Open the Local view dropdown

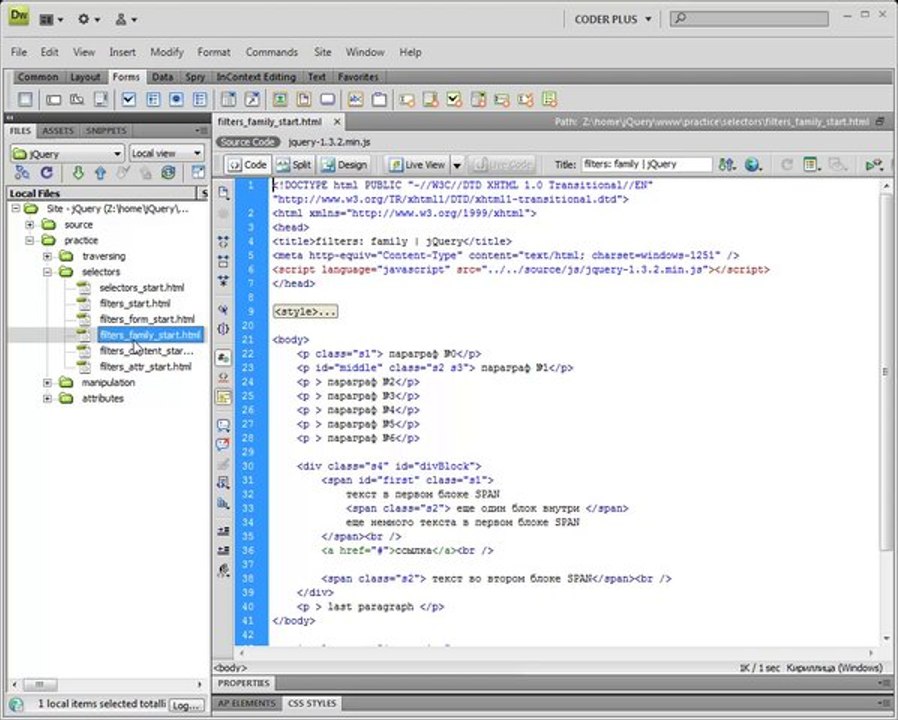point(167,154)
